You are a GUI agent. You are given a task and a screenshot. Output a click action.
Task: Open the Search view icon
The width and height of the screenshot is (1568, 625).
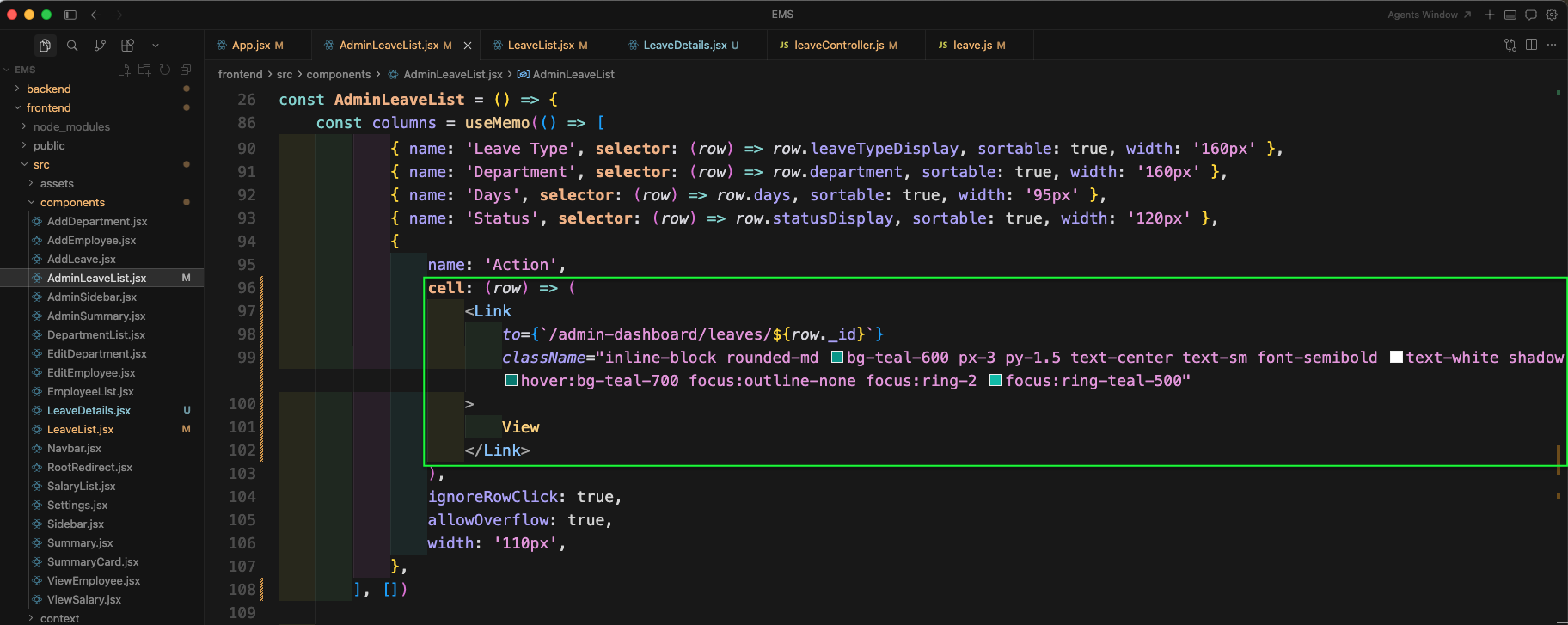(x=72, y=46)
